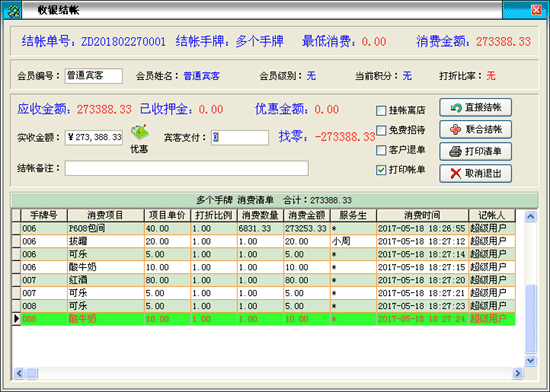The image size is (550, 392).
Task: Select the 红酒 item cell
Action: click(106, 280)
